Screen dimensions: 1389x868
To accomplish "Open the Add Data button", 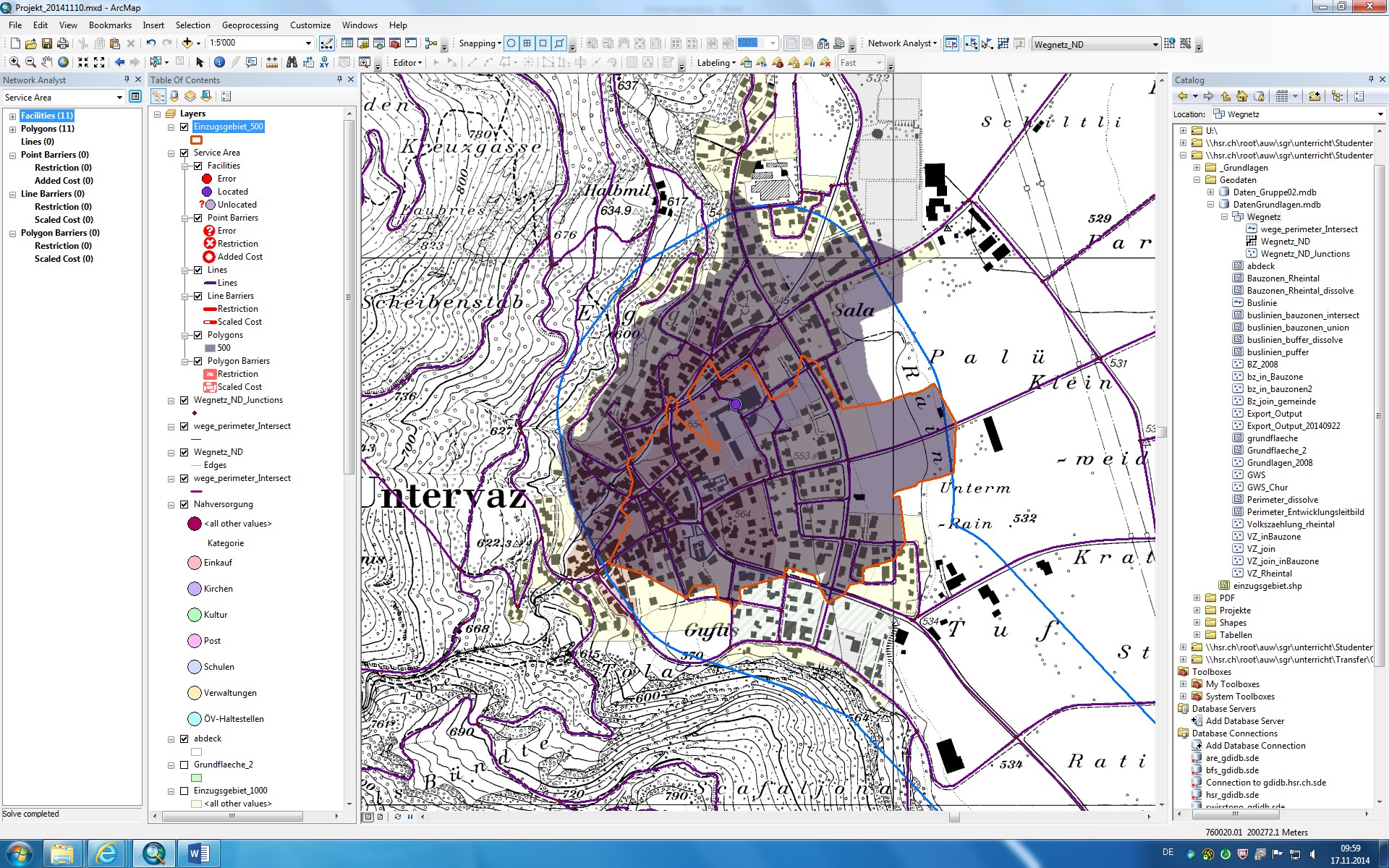I will [x=187, y=43].
